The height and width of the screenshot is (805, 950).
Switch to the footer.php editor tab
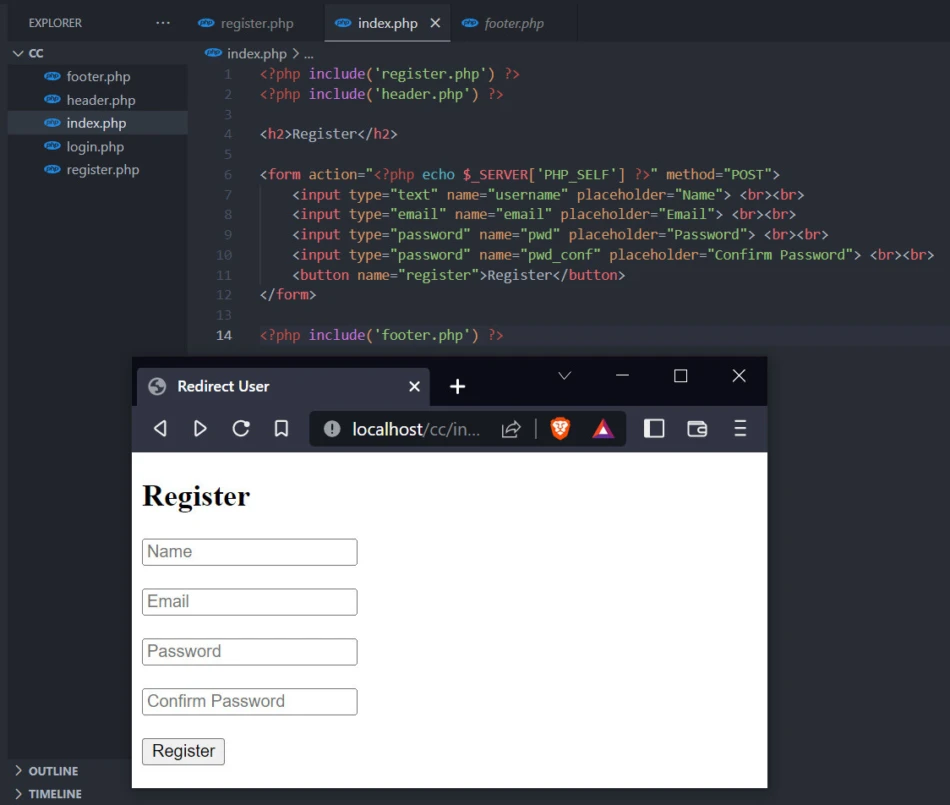514,23
